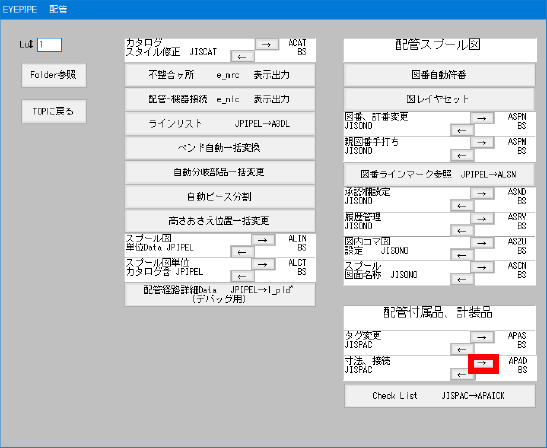547x448 pixels.
Task: Click right arrow for 寸法、接続 APAD row
Action: click(483, 363)
